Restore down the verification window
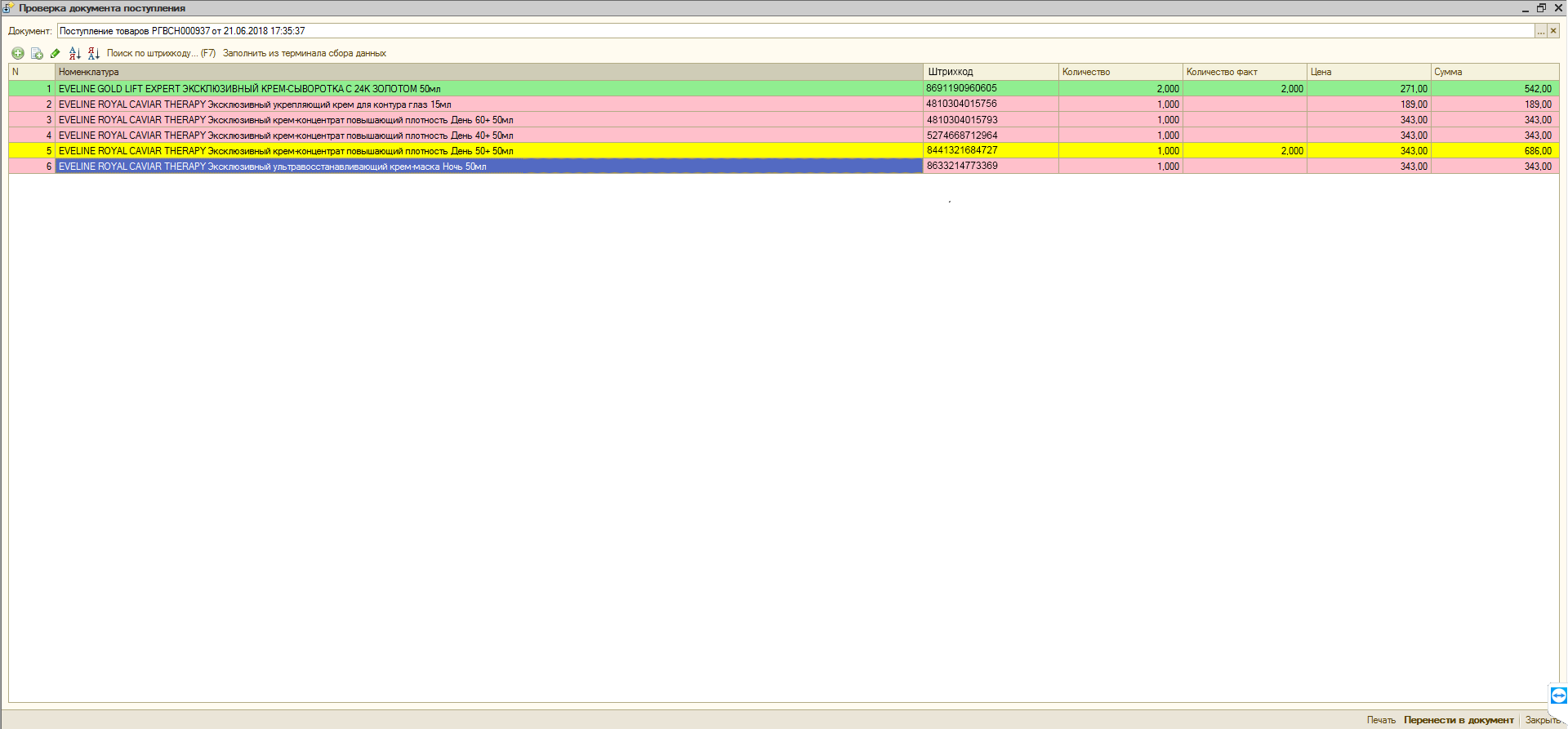 1541,8
